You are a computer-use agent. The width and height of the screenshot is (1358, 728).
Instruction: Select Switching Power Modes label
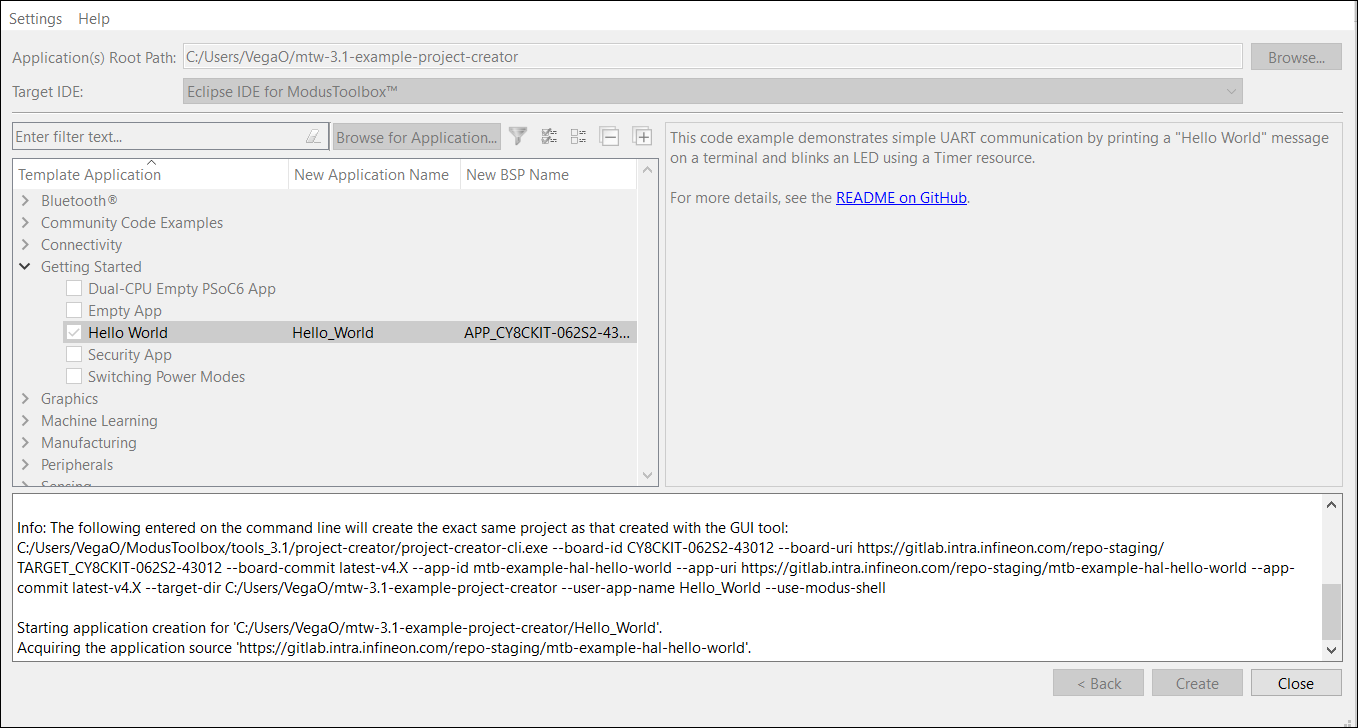tap(166, 376)
